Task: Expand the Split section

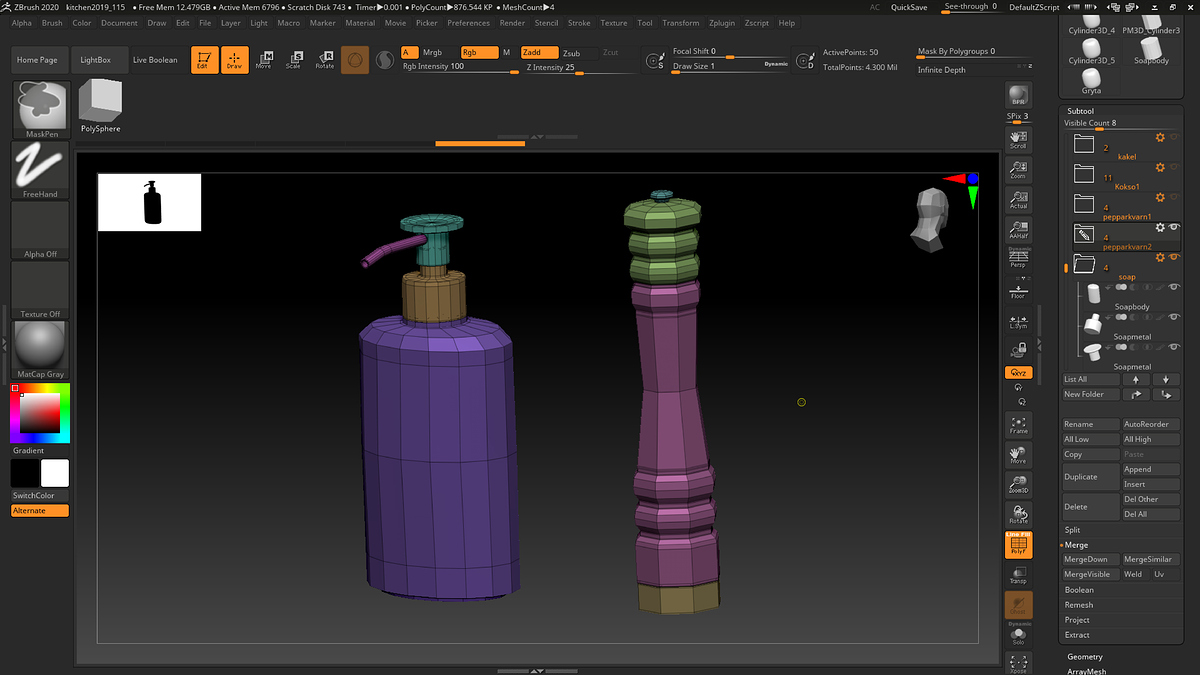Action: 1072,530
